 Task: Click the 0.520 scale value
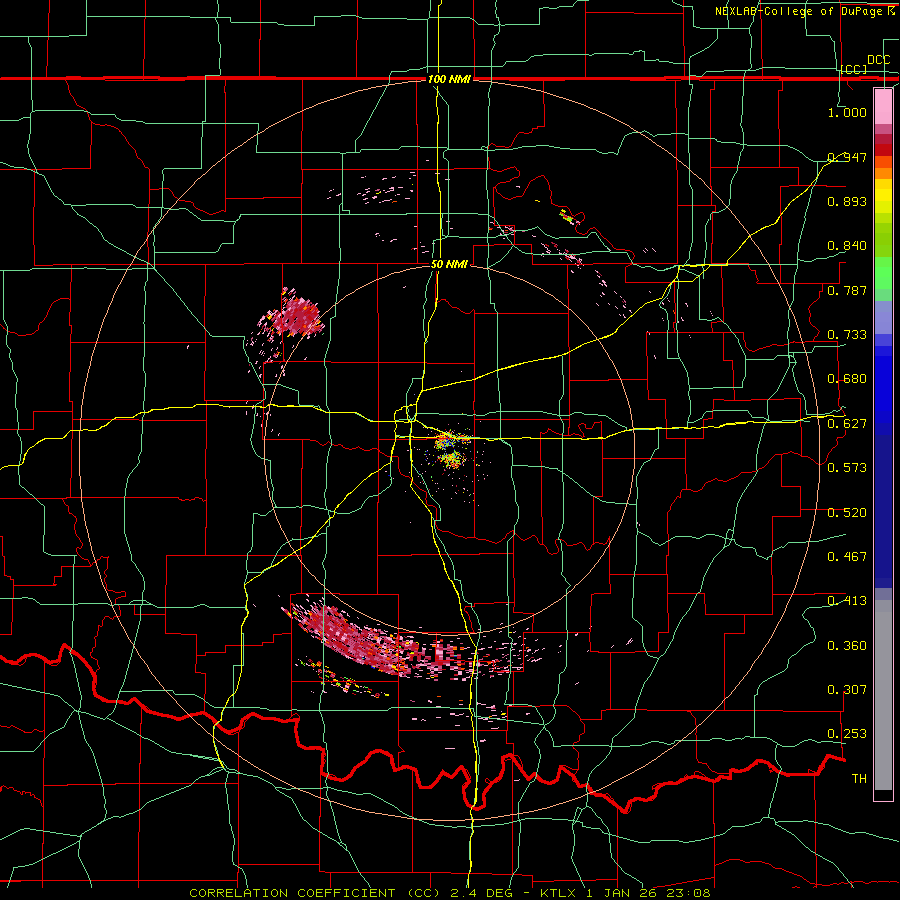click(x=847, y=513)
